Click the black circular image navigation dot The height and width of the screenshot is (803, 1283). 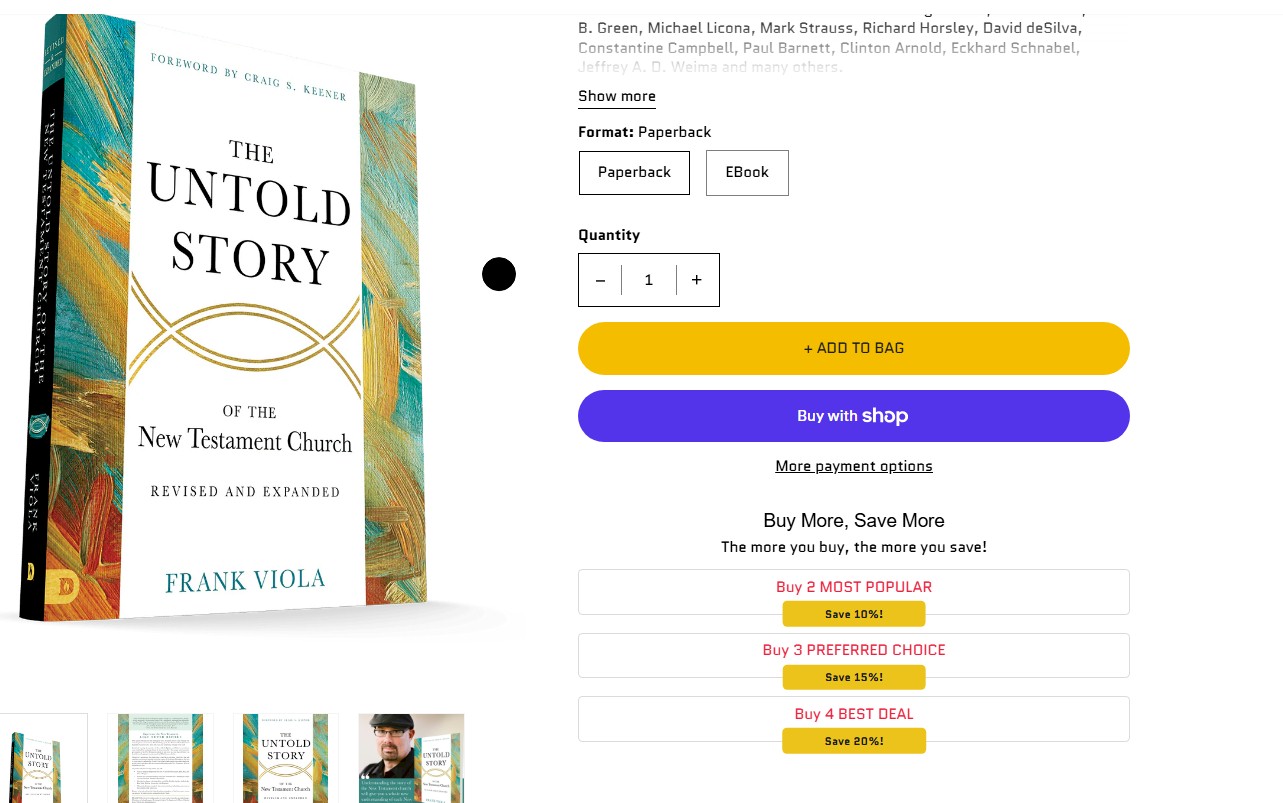tap(499, 274)
